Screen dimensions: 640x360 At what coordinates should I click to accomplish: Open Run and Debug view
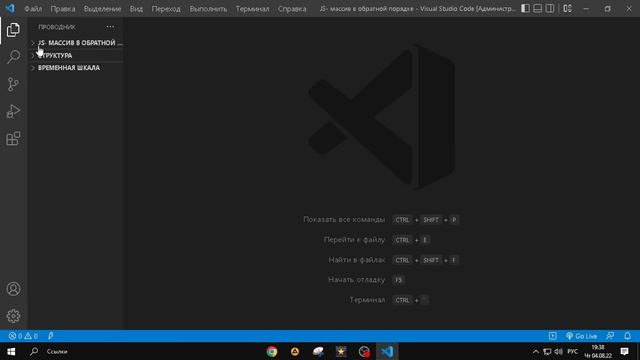point(13,111)
